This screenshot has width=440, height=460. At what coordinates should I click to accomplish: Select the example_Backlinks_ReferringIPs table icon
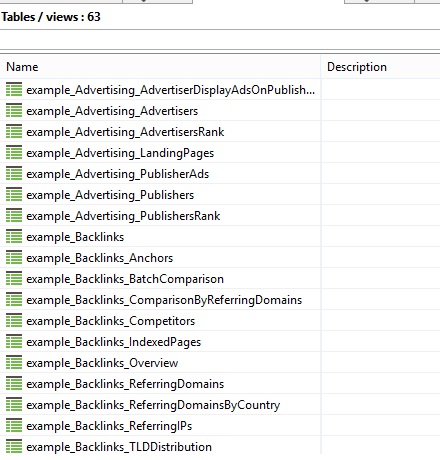coord(14,426)
